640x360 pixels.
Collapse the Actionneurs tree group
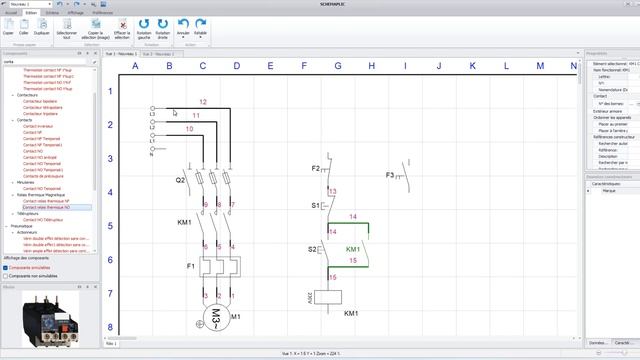click(13, 232)
